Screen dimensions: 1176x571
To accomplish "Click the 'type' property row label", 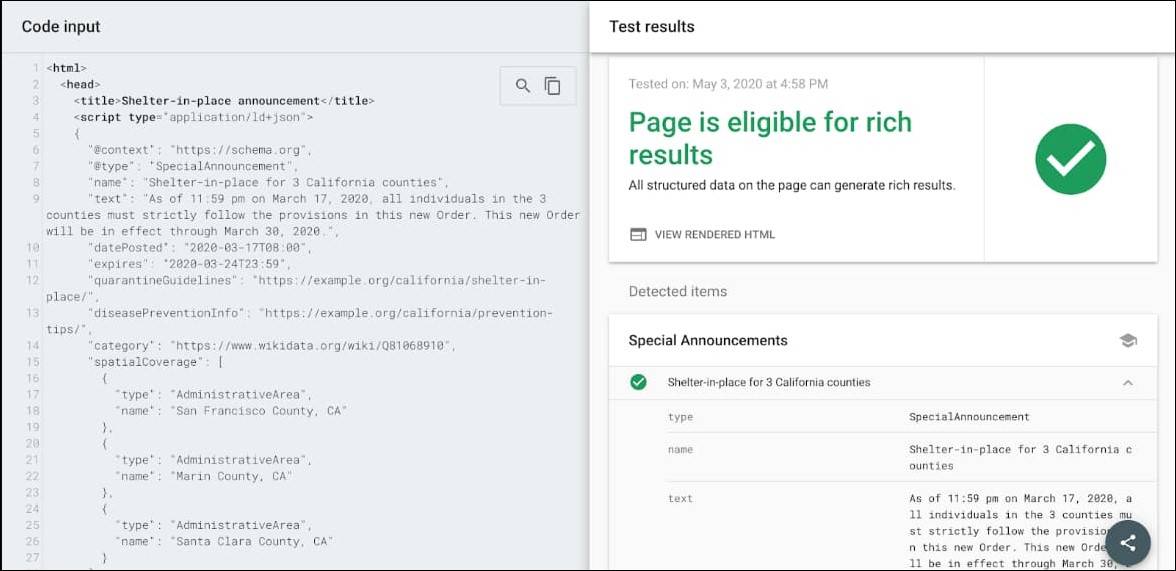I will (680, 416).
